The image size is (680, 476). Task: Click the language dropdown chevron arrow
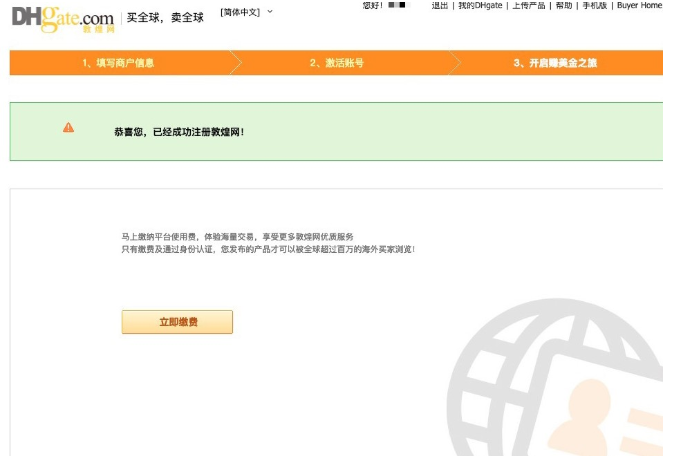[x=270, y=12]
